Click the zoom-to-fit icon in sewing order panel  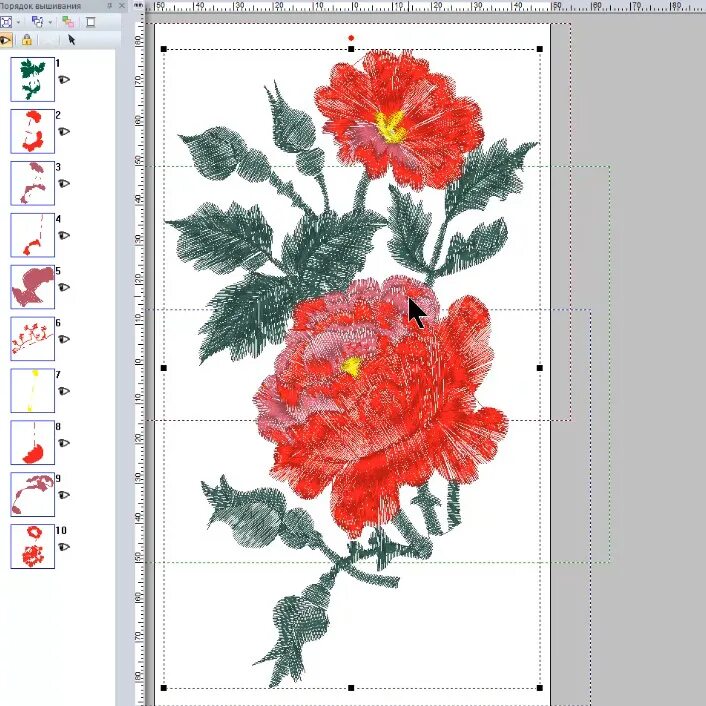pos(6,22)
